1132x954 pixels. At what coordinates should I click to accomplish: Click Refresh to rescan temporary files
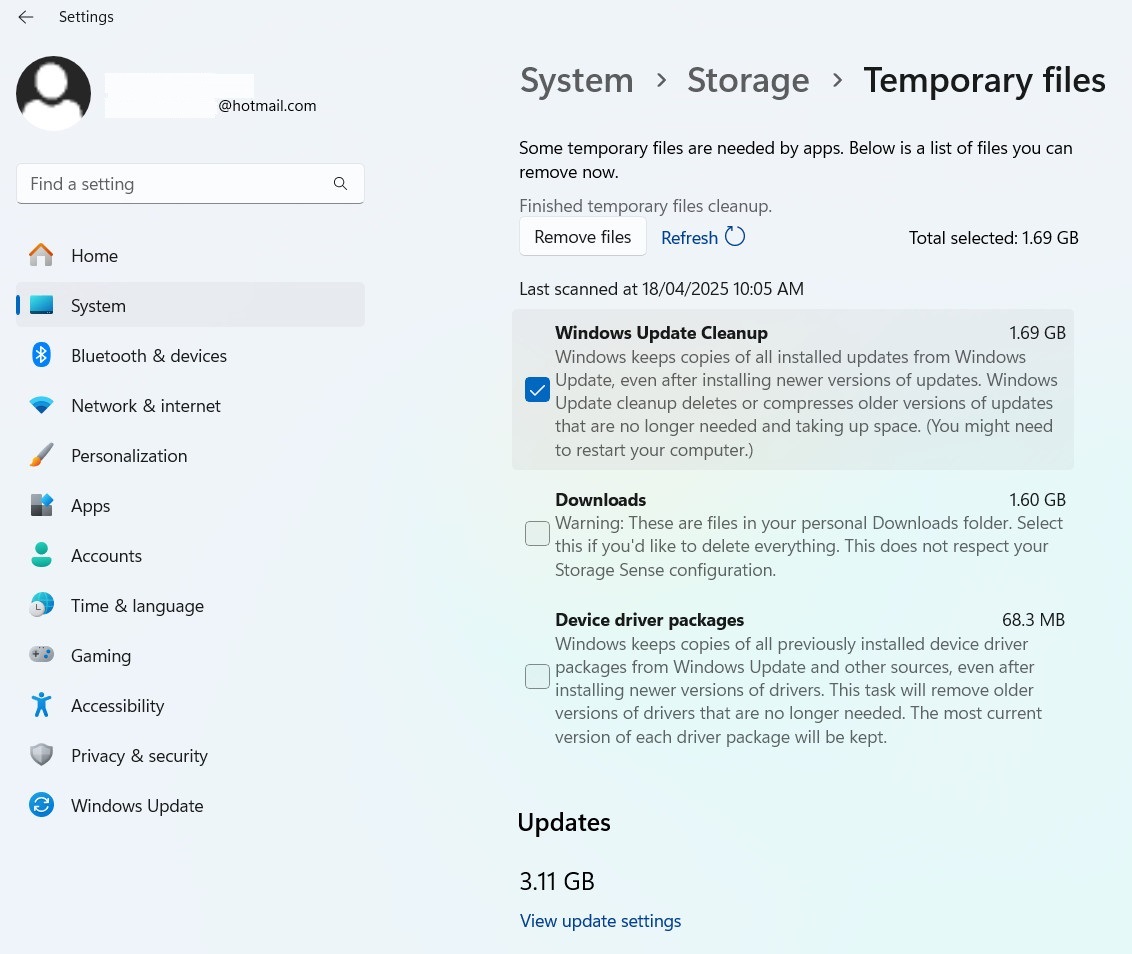tap(702, 237)
